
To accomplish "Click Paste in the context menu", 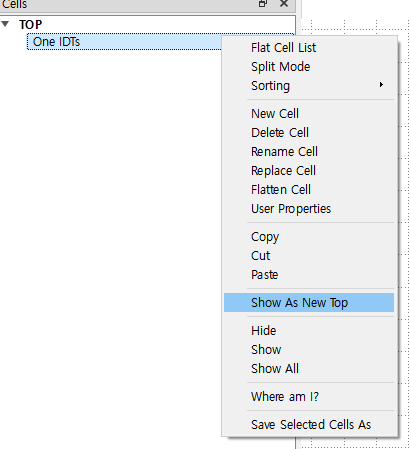I will (265, 275).
